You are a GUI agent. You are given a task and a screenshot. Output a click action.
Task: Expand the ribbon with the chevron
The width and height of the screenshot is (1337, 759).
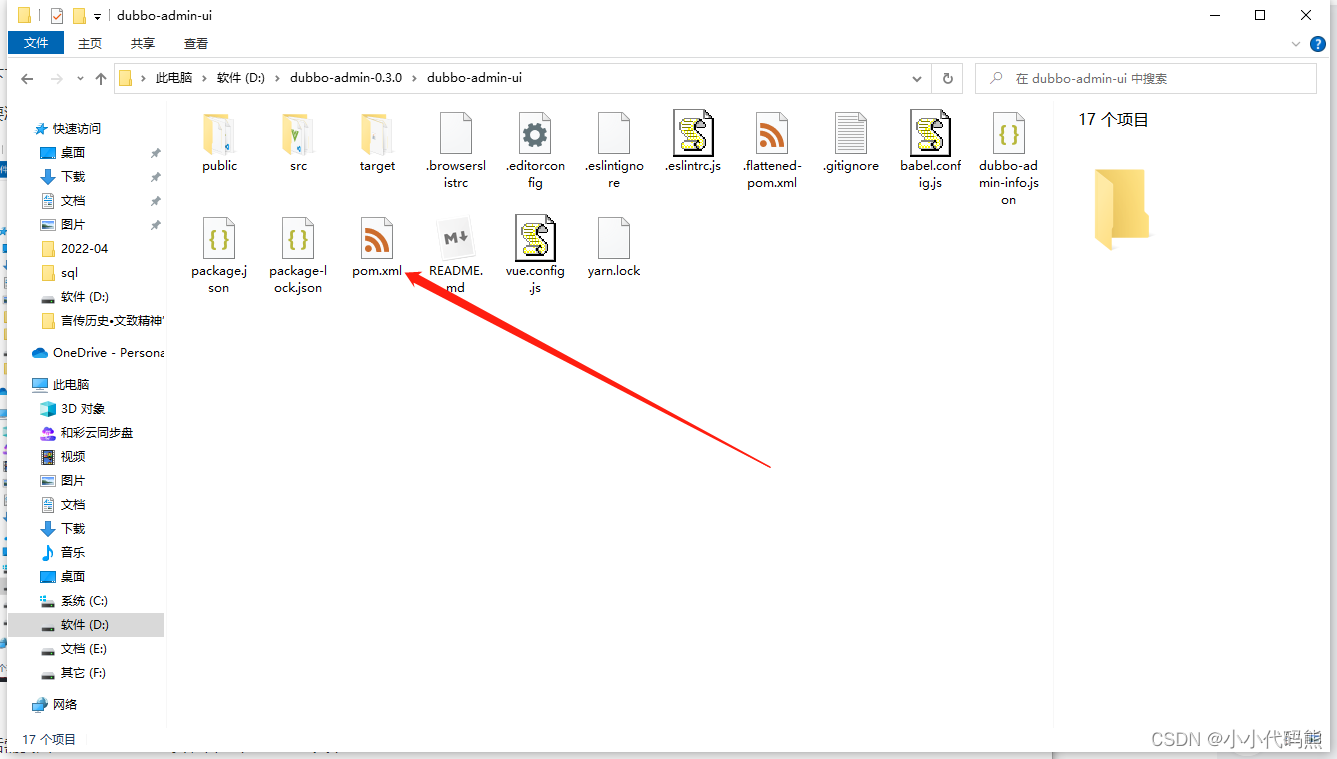1295,44
